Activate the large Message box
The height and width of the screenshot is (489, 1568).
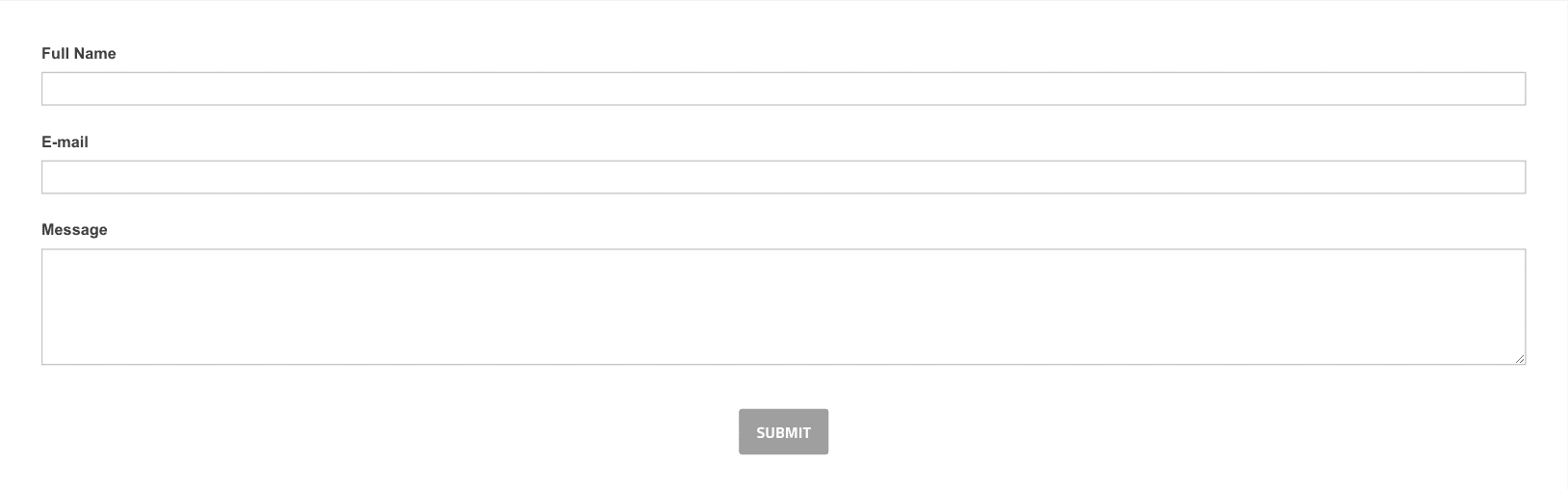(783, 306)
